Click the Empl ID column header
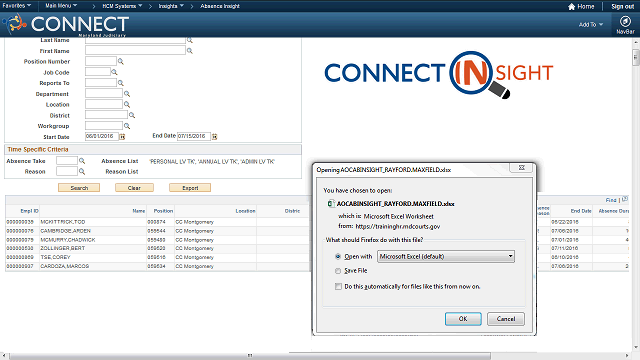This screenshot has width=640, height=360. (x=29, y=211)
